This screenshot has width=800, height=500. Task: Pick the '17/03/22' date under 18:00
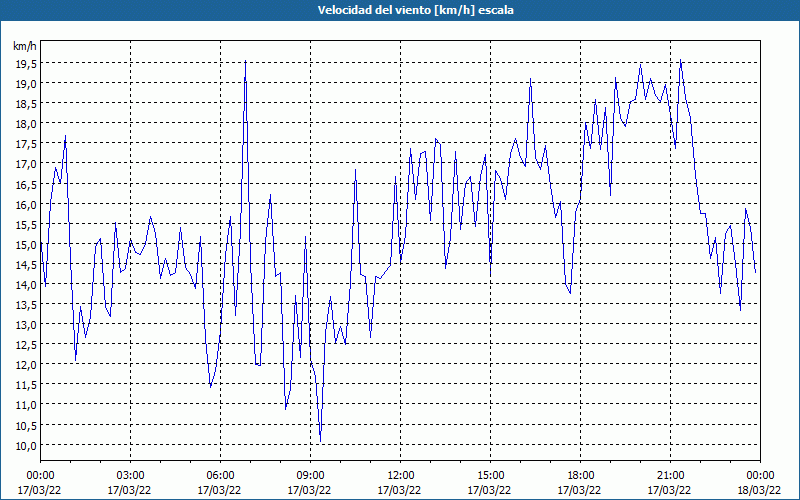click(579, 490)
